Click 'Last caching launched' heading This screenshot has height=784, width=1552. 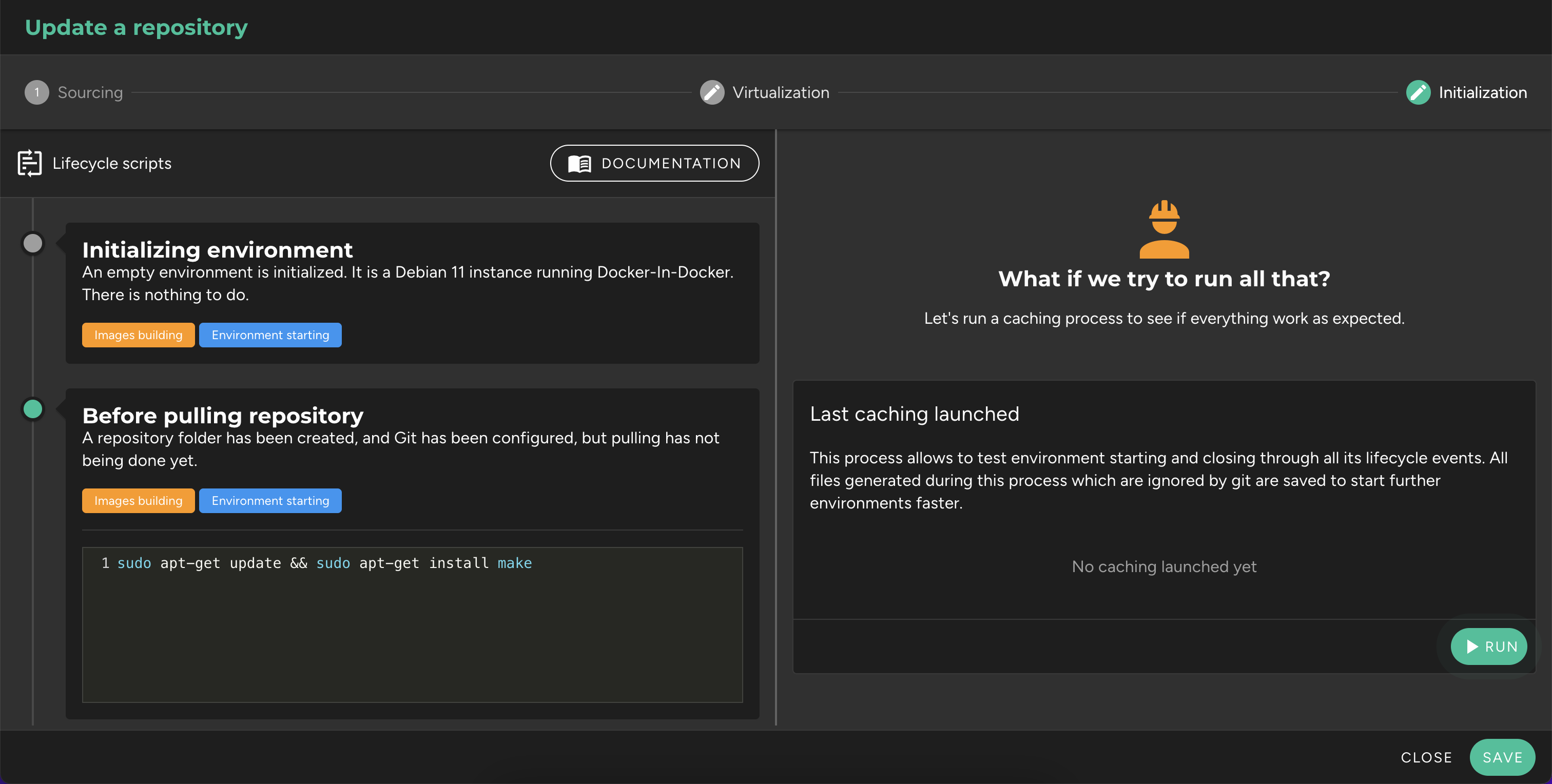click(915, 414)
